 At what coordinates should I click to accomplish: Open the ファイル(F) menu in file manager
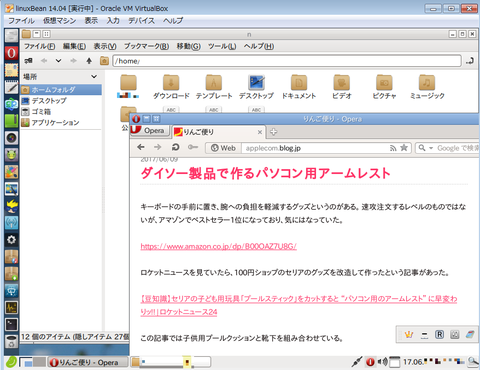tap(39, 46)
